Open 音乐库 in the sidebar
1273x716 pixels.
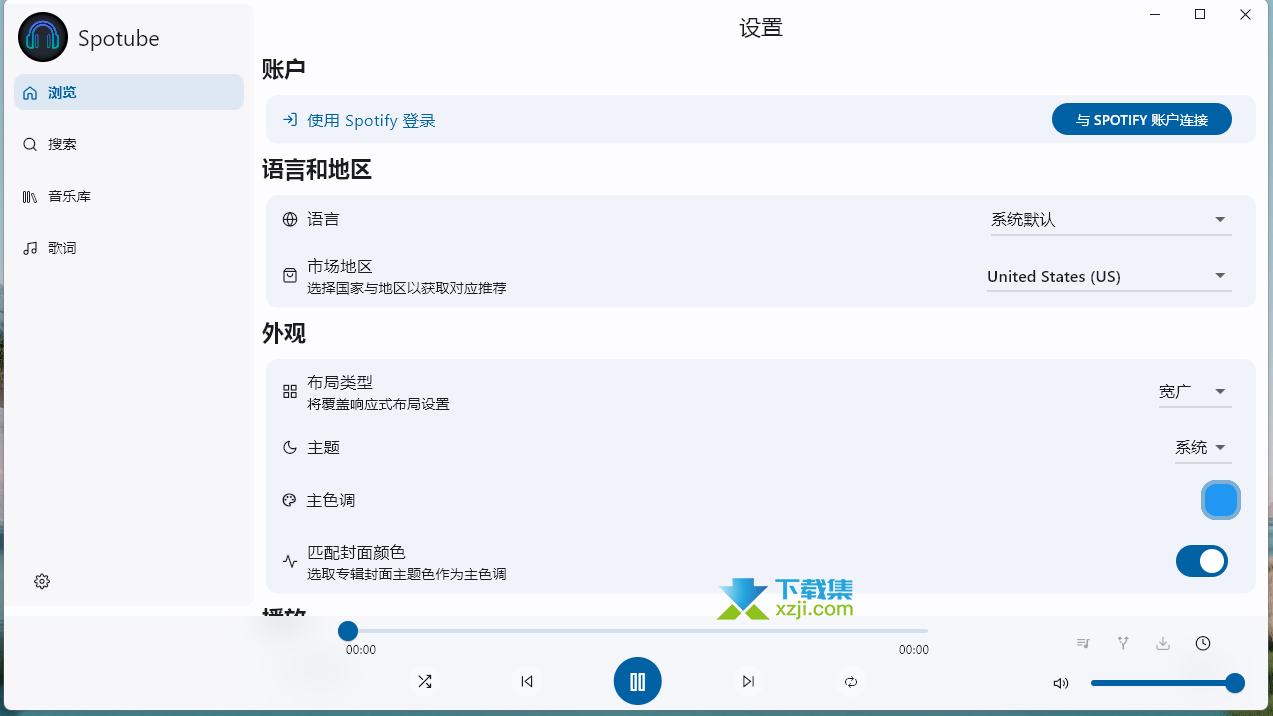(x=129, y=196)
